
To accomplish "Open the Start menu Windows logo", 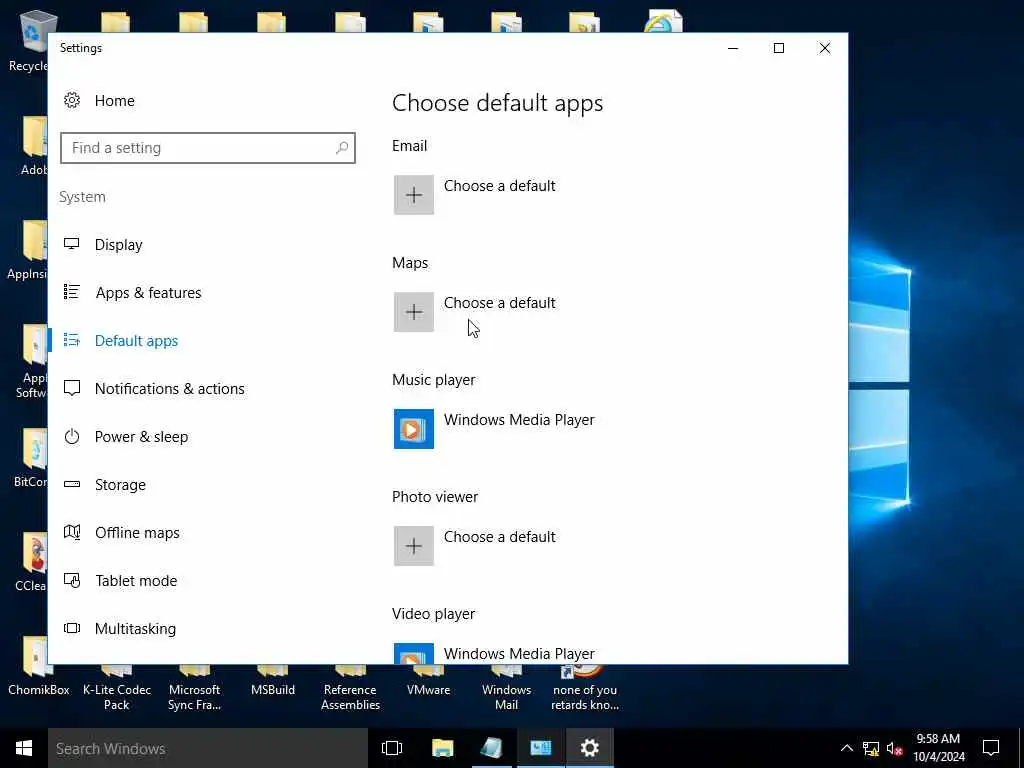I will tap(24, 748).
